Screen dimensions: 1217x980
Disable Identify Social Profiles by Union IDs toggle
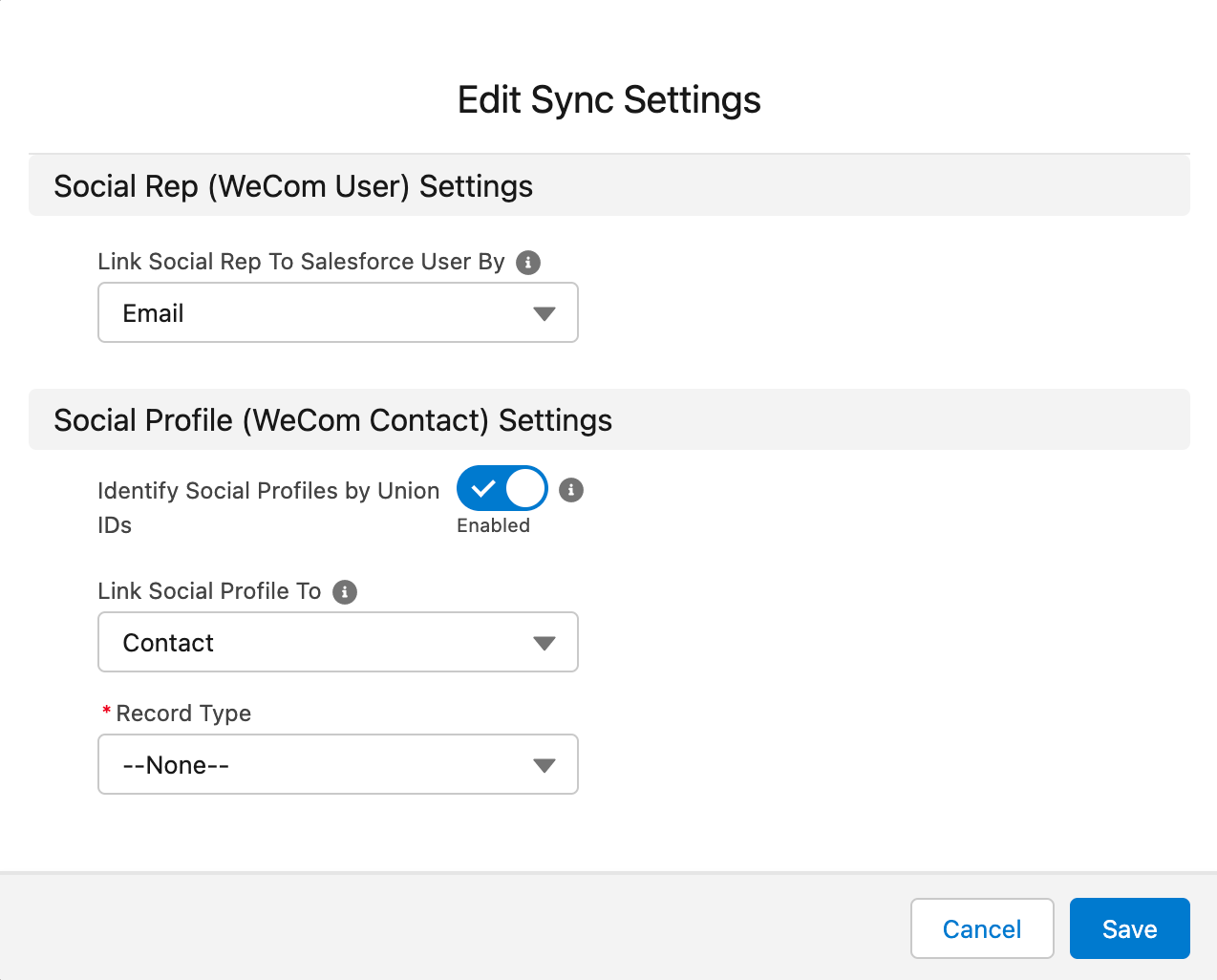pyautogui.click(x=502, y=489)
